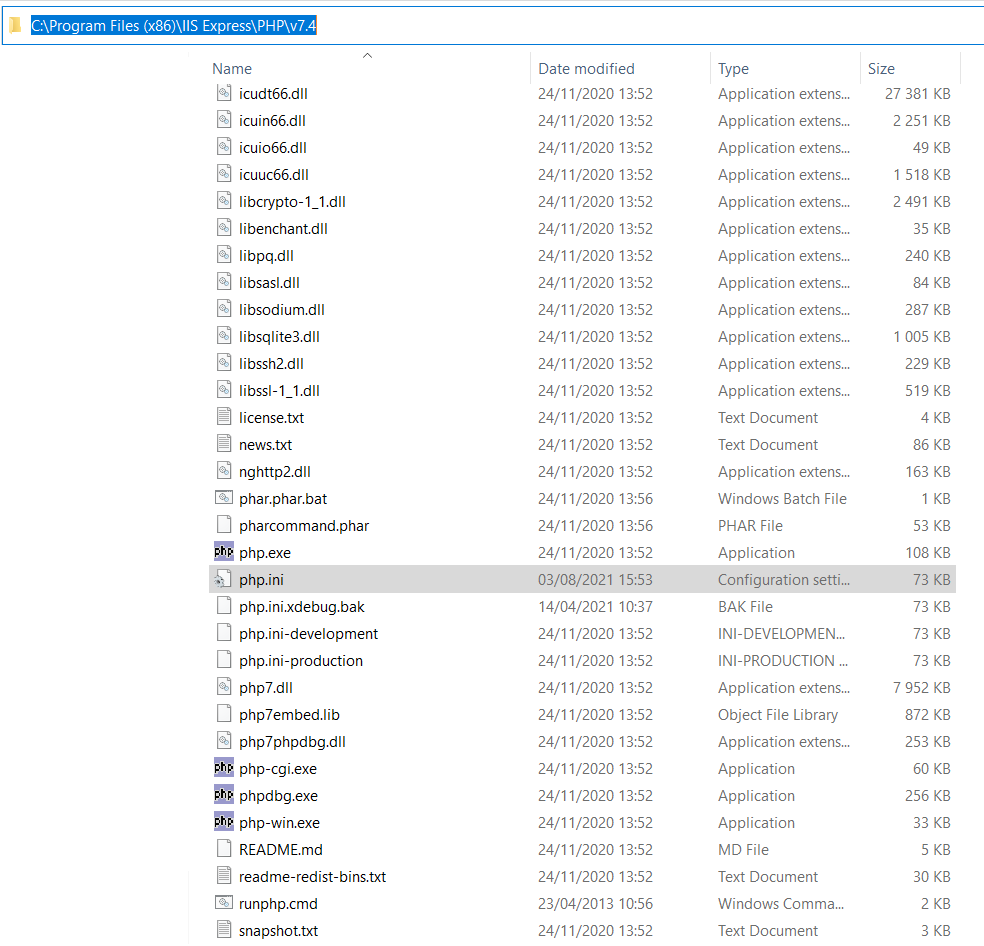This screenshot has height=946, width=984.
Task: Click the folder icon in address bar
Action: coord(15,26)
